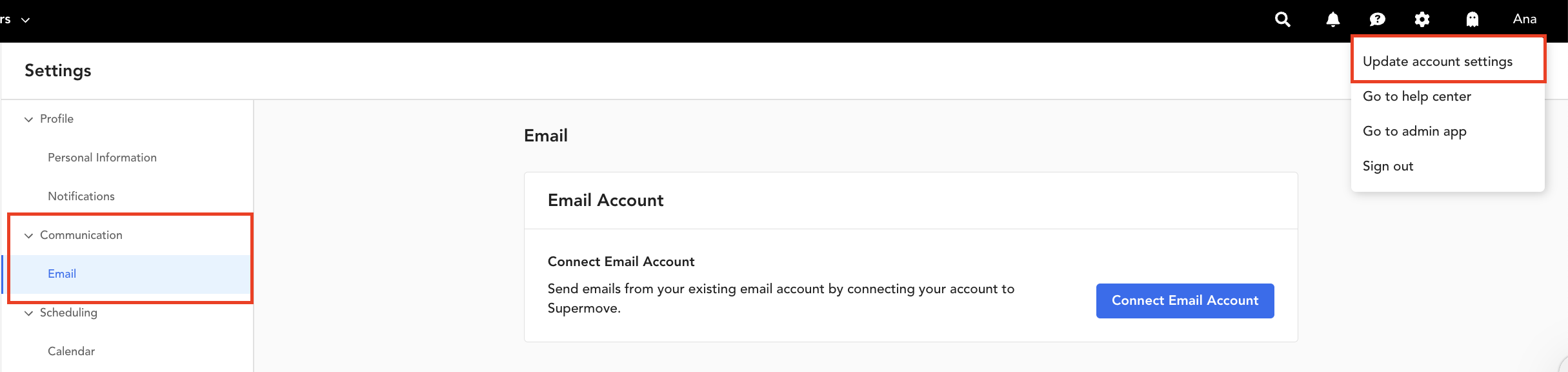1568x372 pixels.
Task: Open Notifications settings page
Action: 81,196
